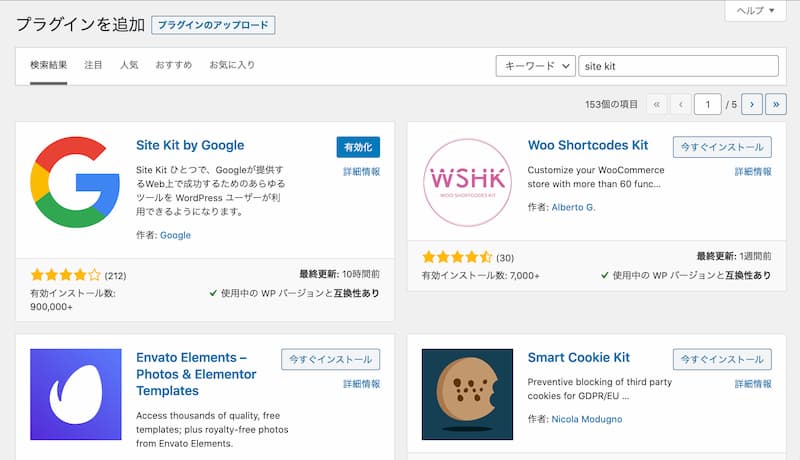
Task: Open 詳細情報 for Woo Shortcodes Kit
Action: pyautogui.click(x=753, y=172)
